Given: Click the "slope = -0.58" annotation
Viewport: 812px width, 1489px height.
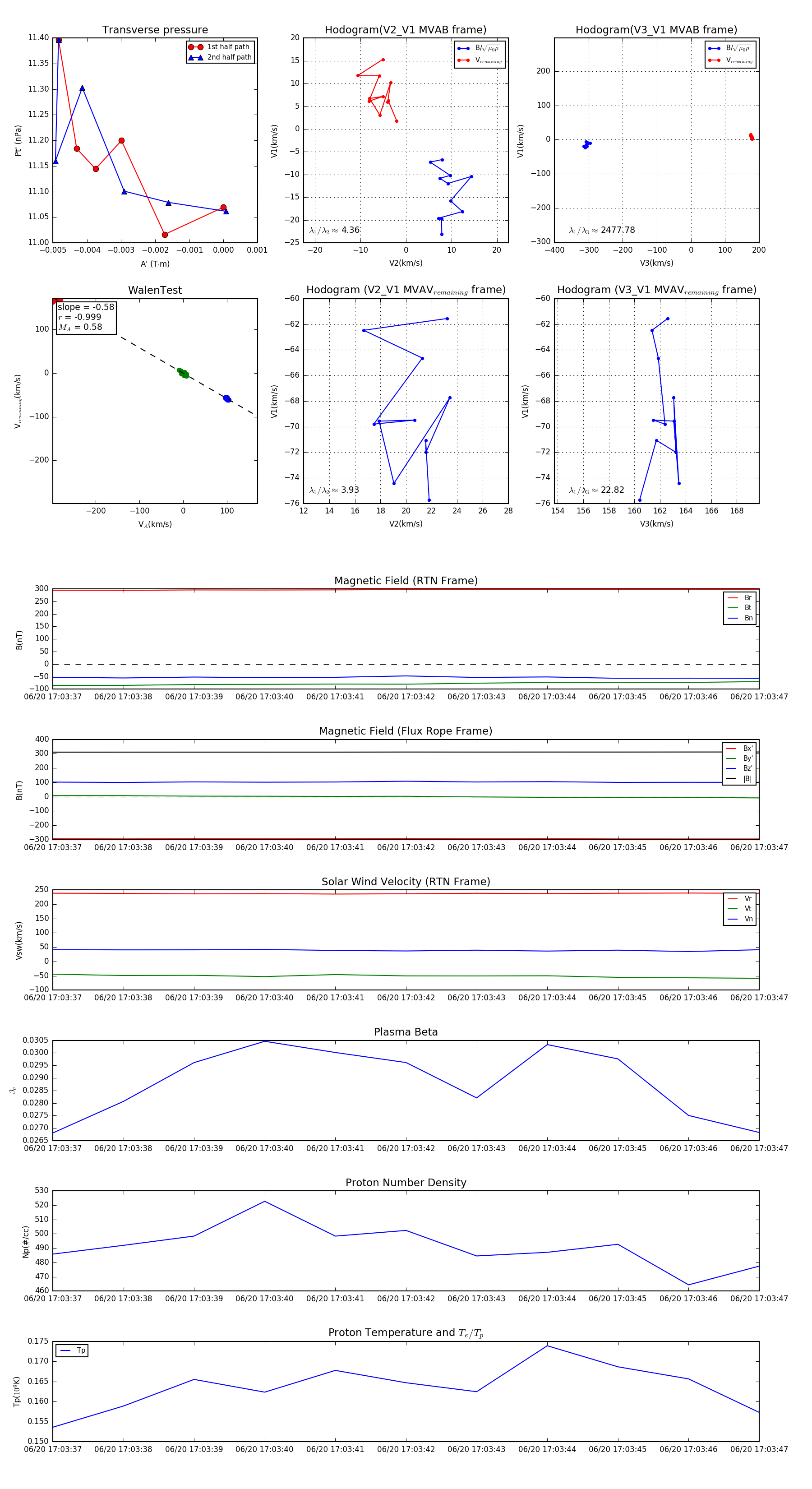Looking at the screenshot, I should 86,307.
